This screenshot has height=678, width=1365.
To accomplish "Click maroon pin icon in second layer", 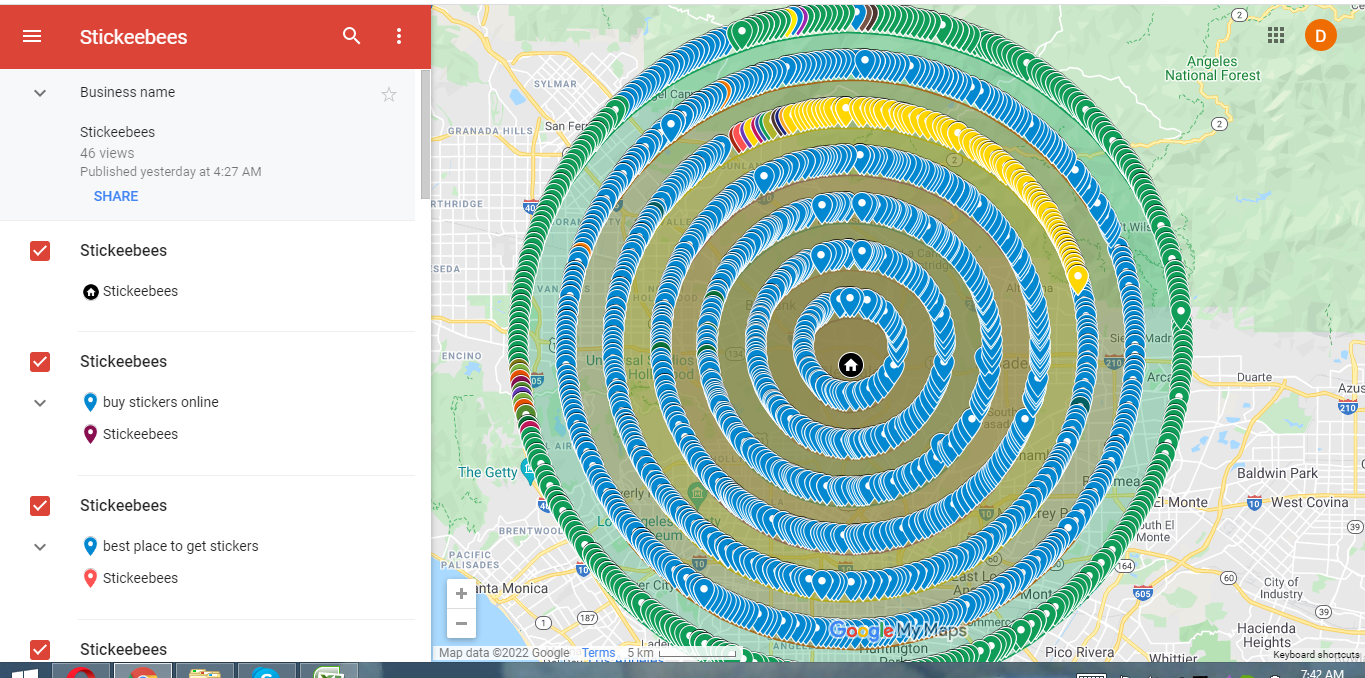I will click(91, 434).
